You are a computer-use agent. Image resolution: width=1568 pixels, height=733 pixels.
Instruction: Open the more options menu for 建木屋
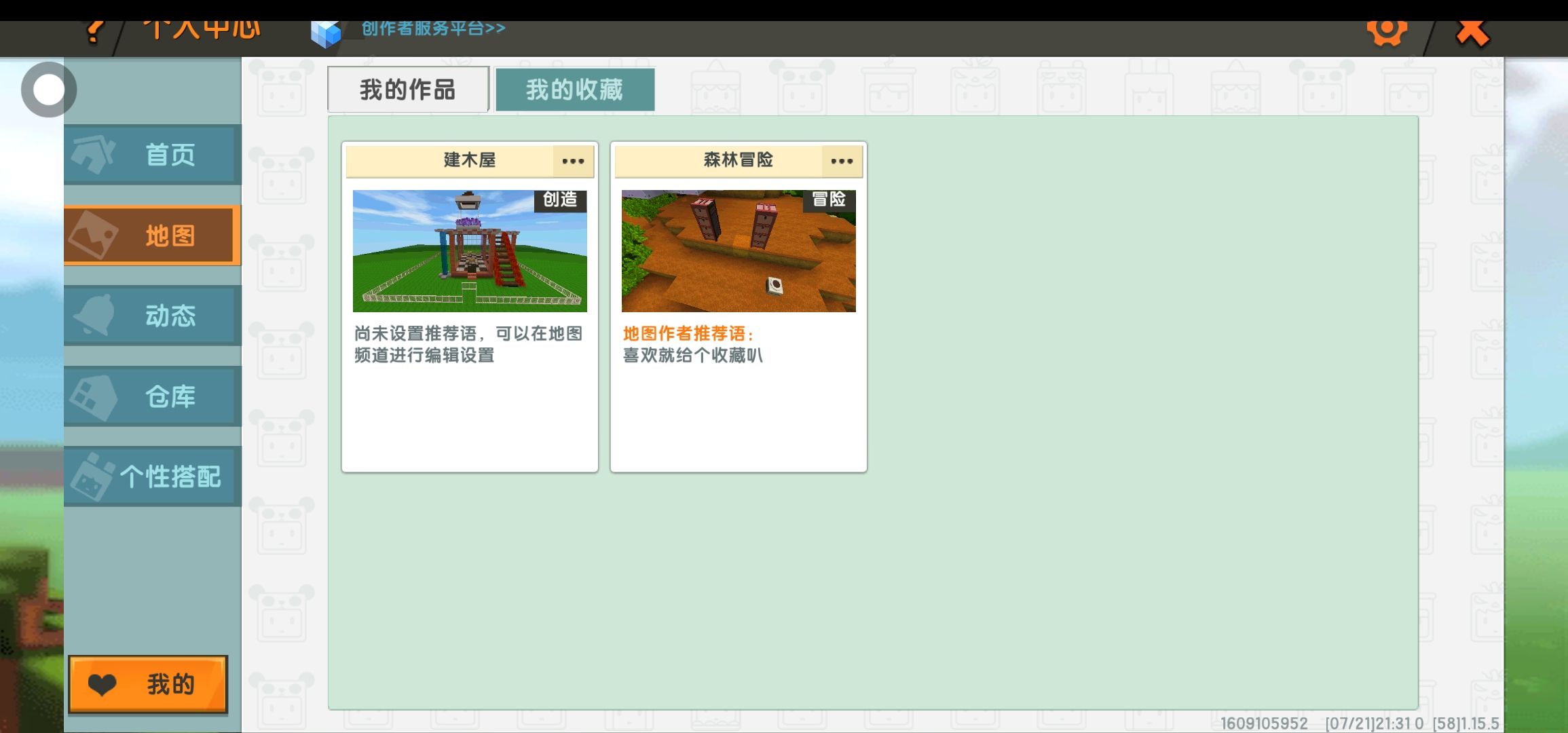(x=573, y=161)
